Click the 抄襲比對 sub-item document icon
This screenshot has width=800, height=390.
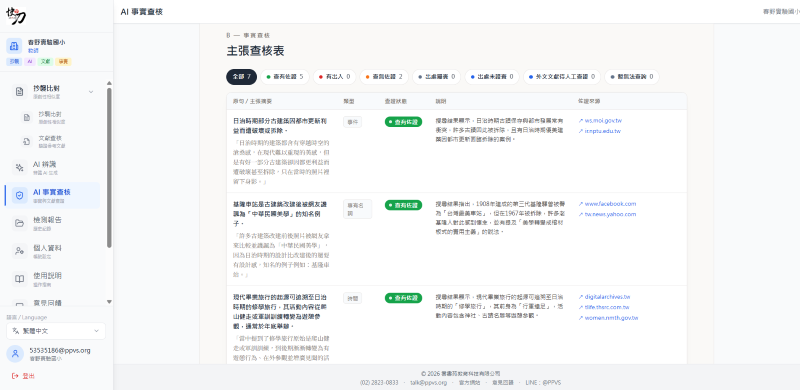(27, 117)
